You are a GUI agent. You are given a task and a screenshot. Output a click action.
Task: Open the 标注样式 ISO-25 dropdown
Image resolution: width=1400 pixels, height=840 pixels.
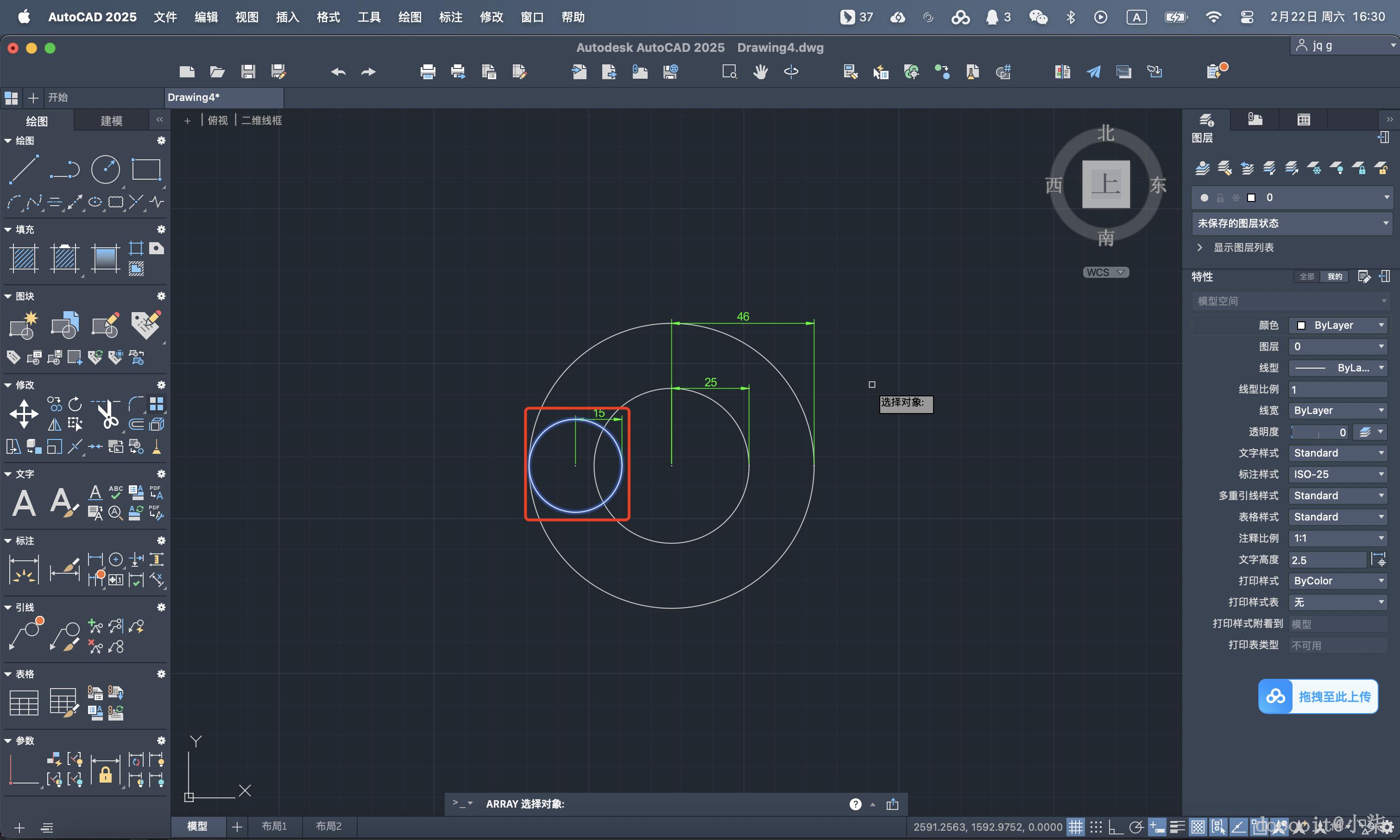1338,474
